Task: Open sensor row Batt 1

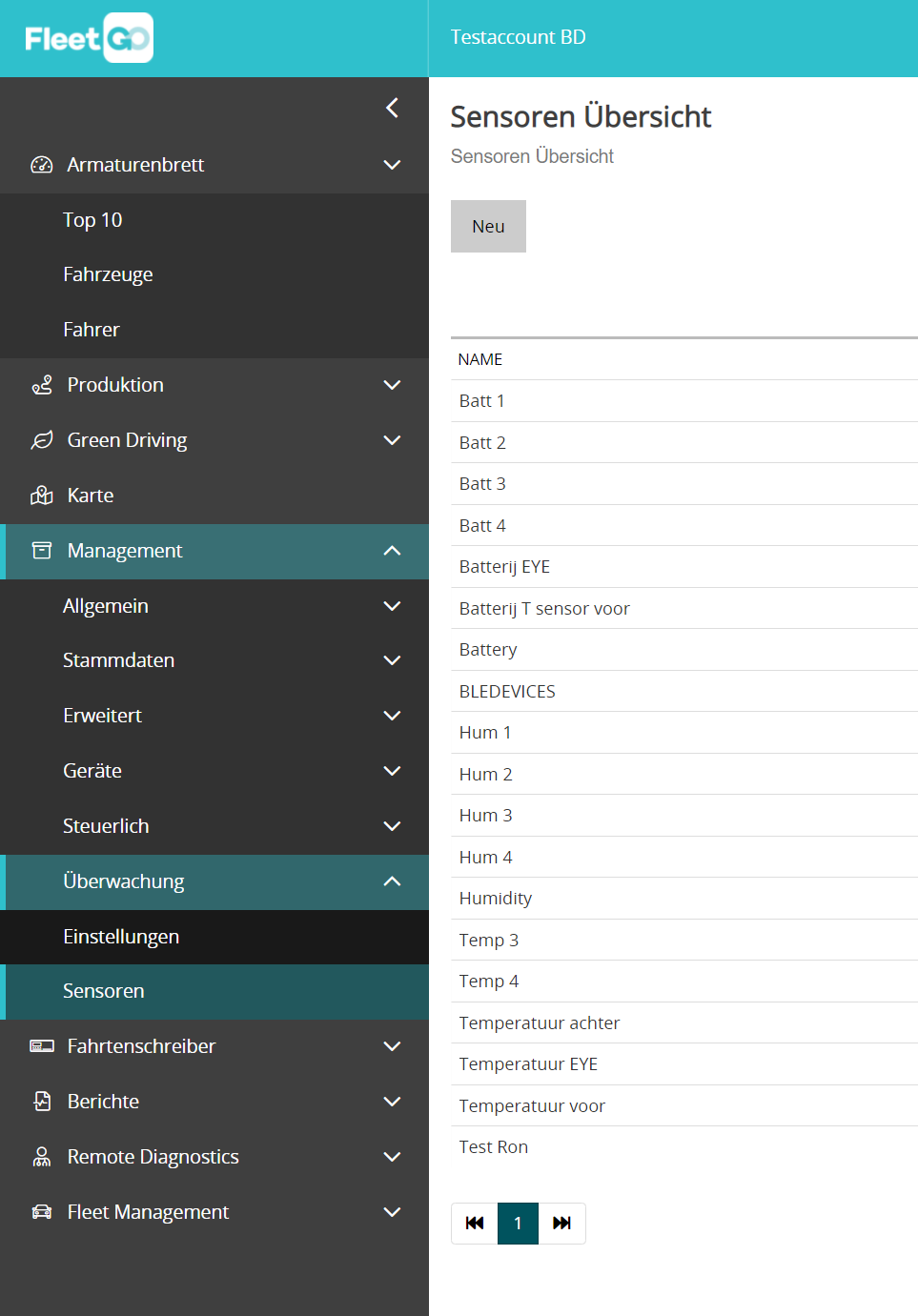Action: pos(684,401)
